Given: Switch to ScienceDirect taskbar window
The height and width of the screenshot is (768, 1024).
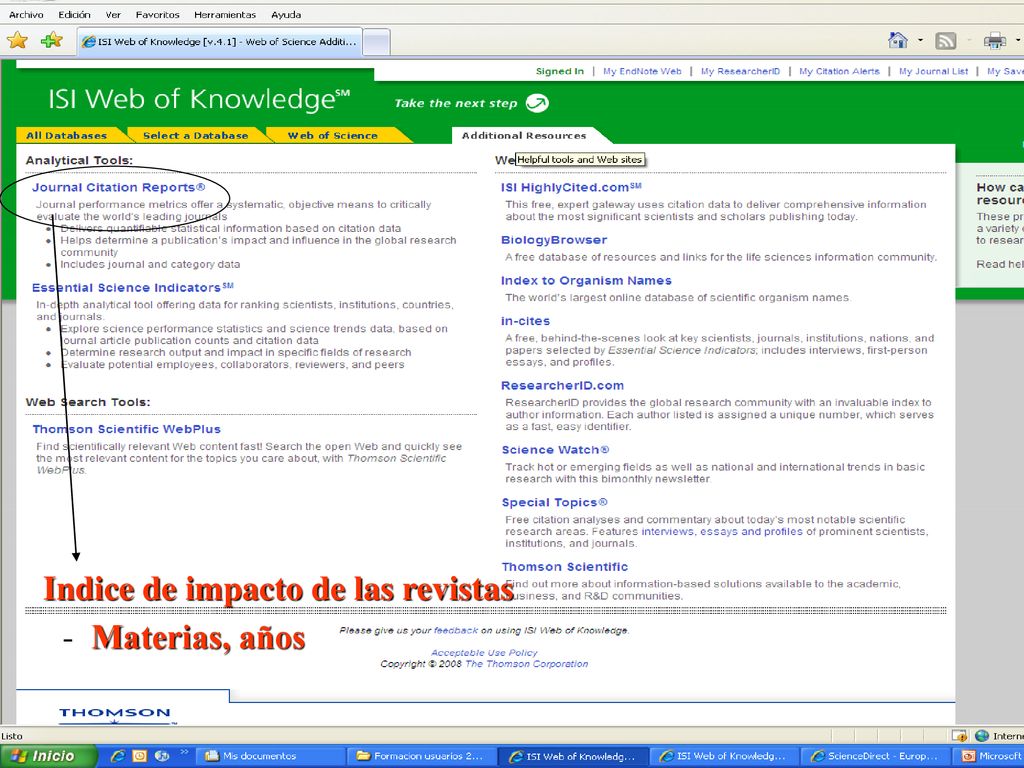Looking at the screenshot, I should tap(876, 756).
